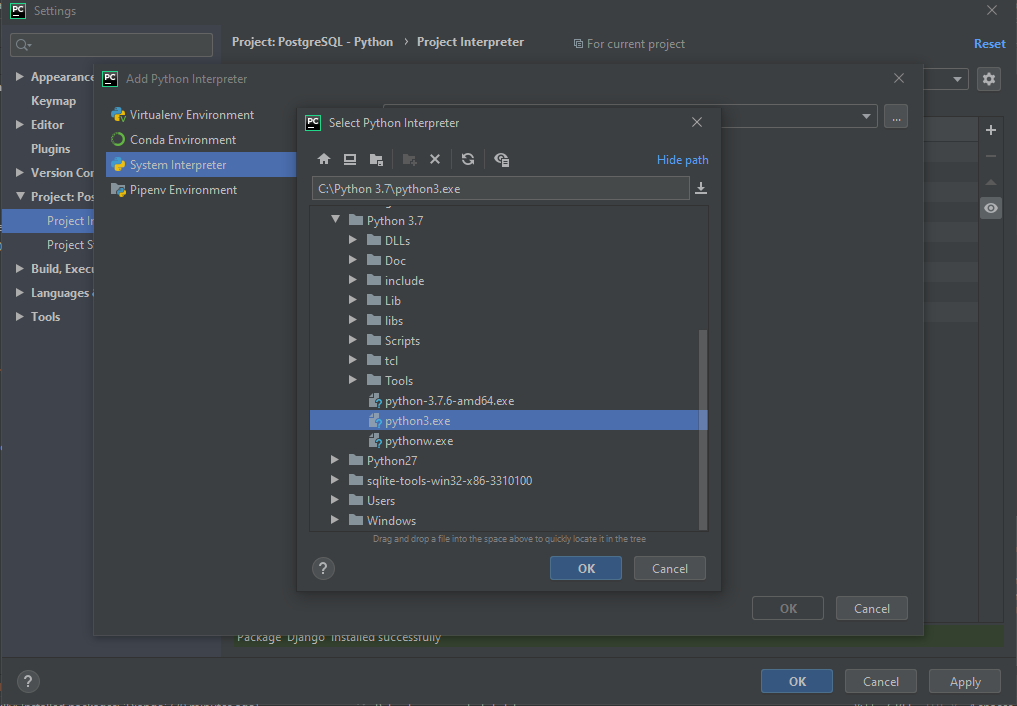Expand the DLLs folder
Image resolution: width=1017 pixels, height=706 pixels.
click(x=353, y=240)
